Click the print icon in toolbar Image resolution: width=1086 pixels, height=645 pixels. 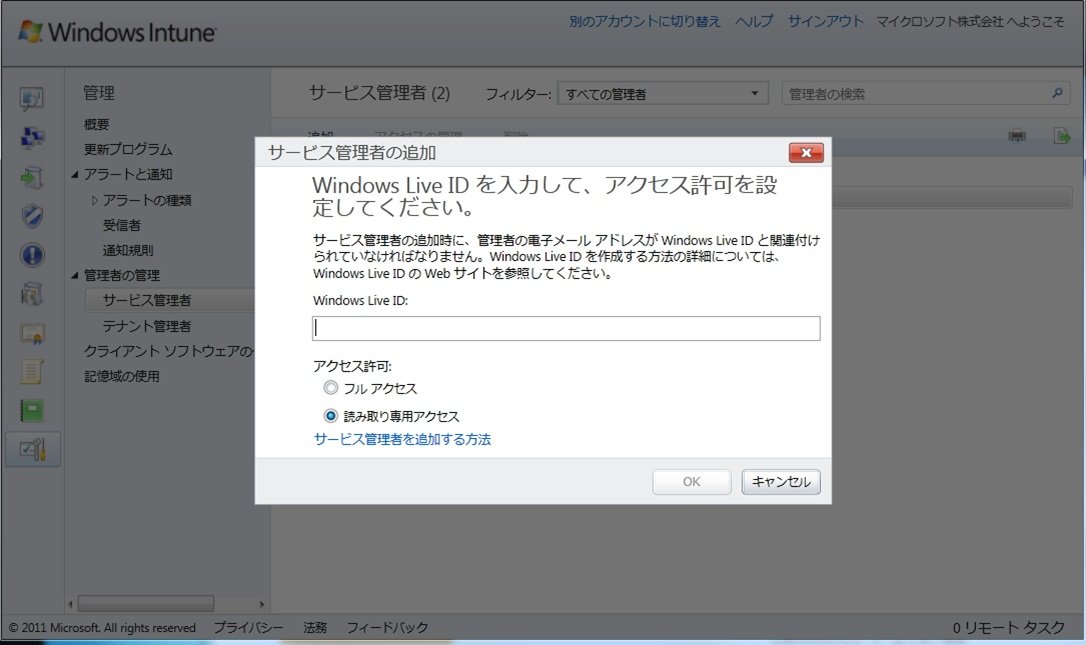1017,136
